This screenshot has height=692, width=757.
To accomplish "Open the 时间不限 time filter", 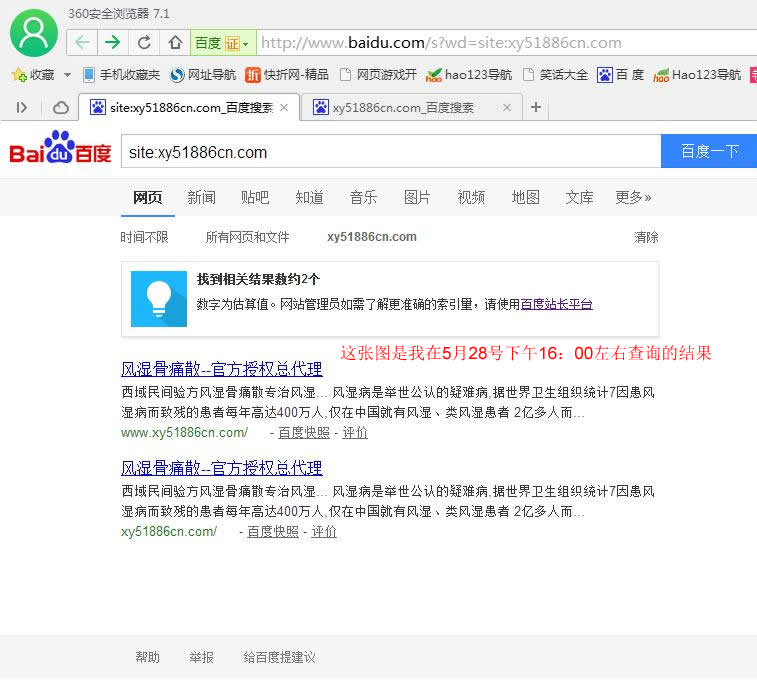I will (144, 237).
